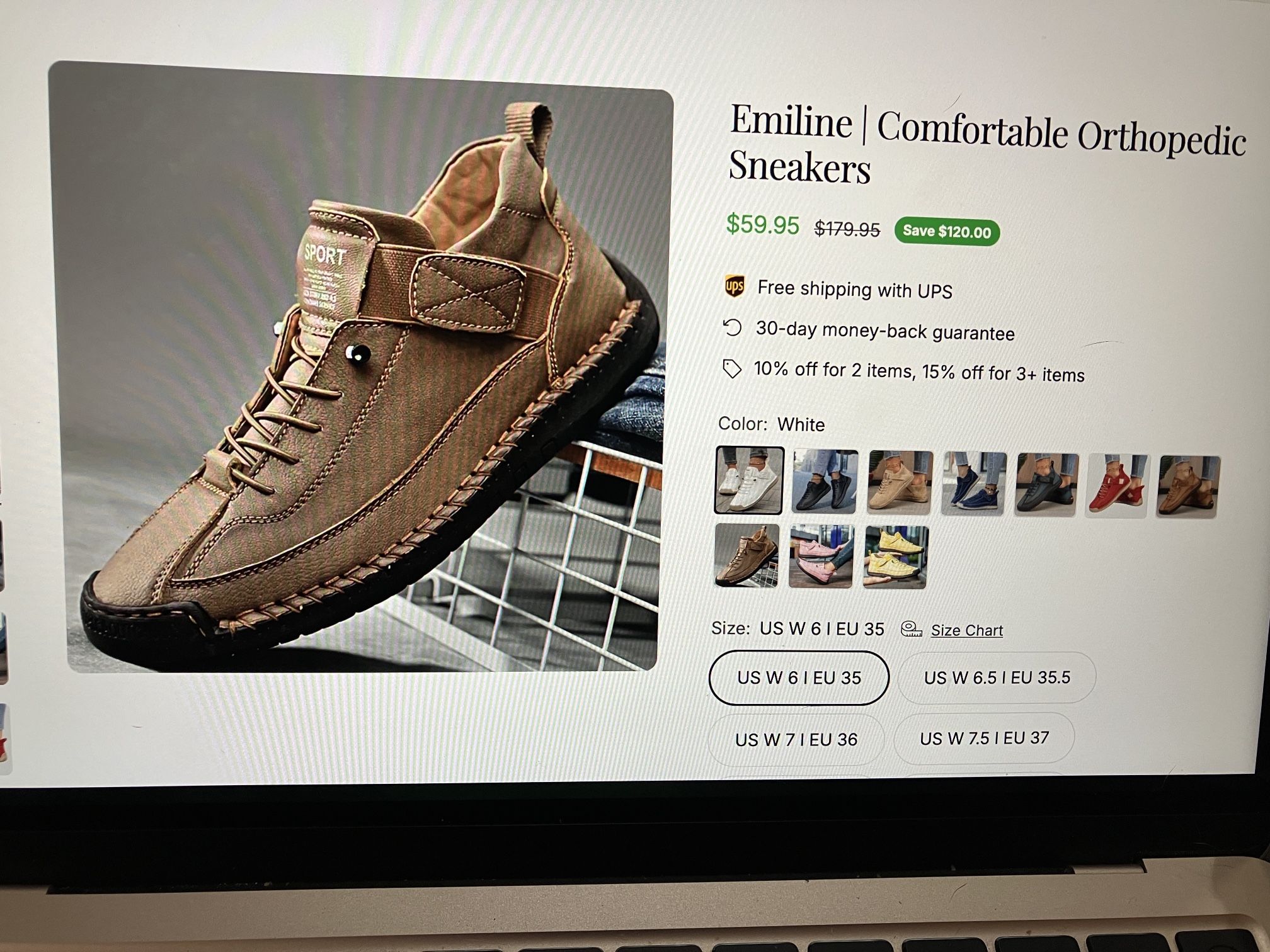Open the Size Chart link

pyautogui.click(x=966, y=630)
